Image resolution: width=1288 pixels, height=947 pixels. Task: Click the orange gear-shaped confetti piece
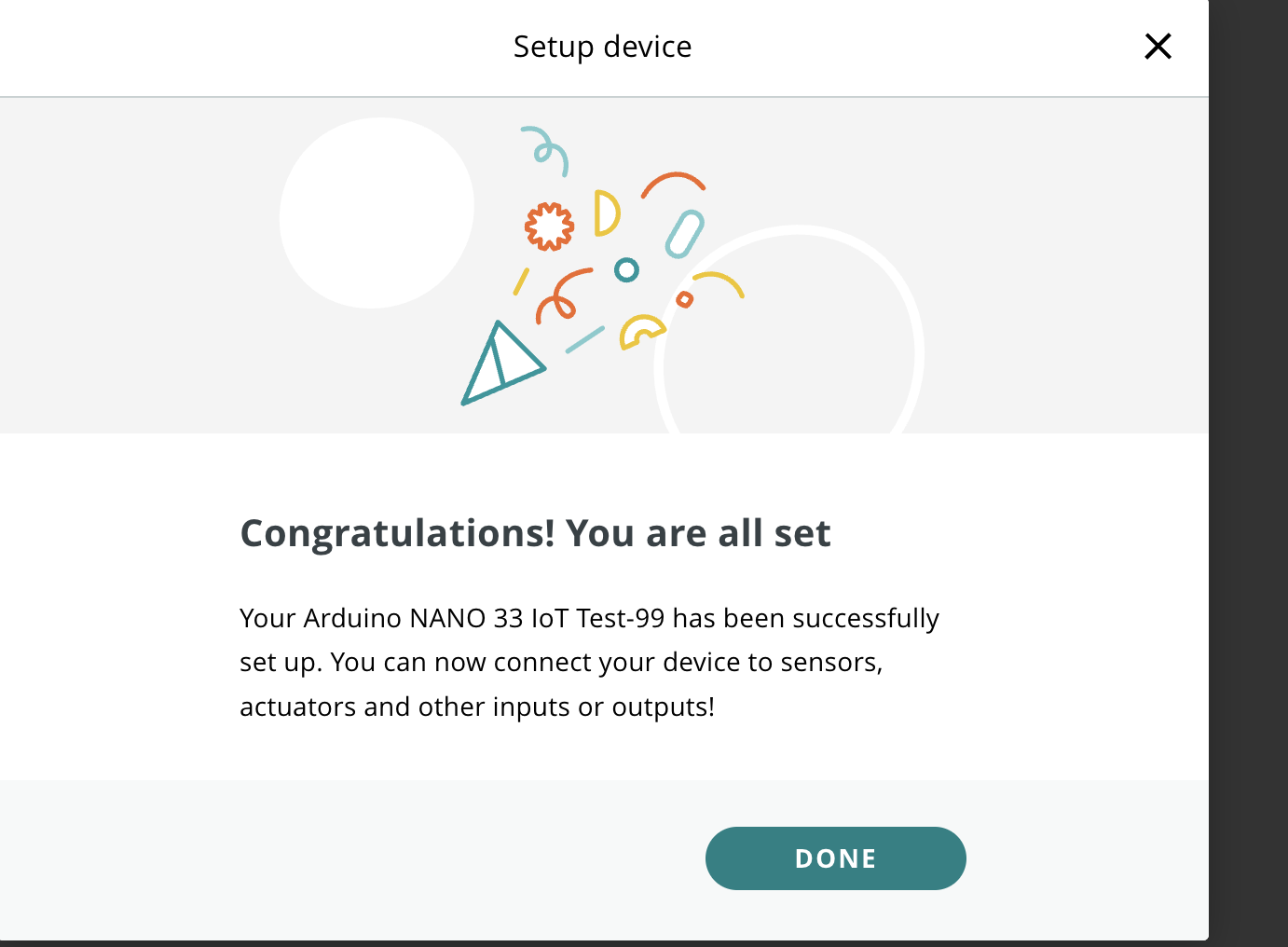click(x=549, y=226)
